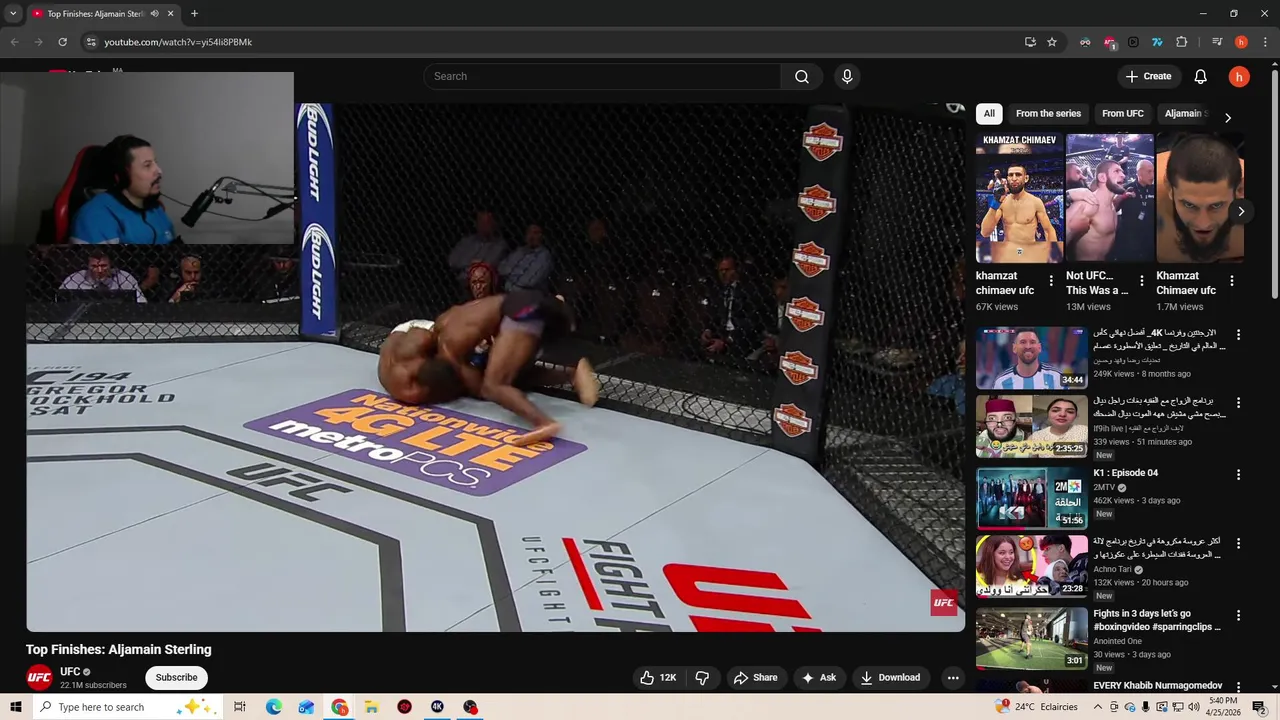Viewport: 1280px width, 720px height.
Task: Open YouTube notifications bell
Action: pos(1201,77)
